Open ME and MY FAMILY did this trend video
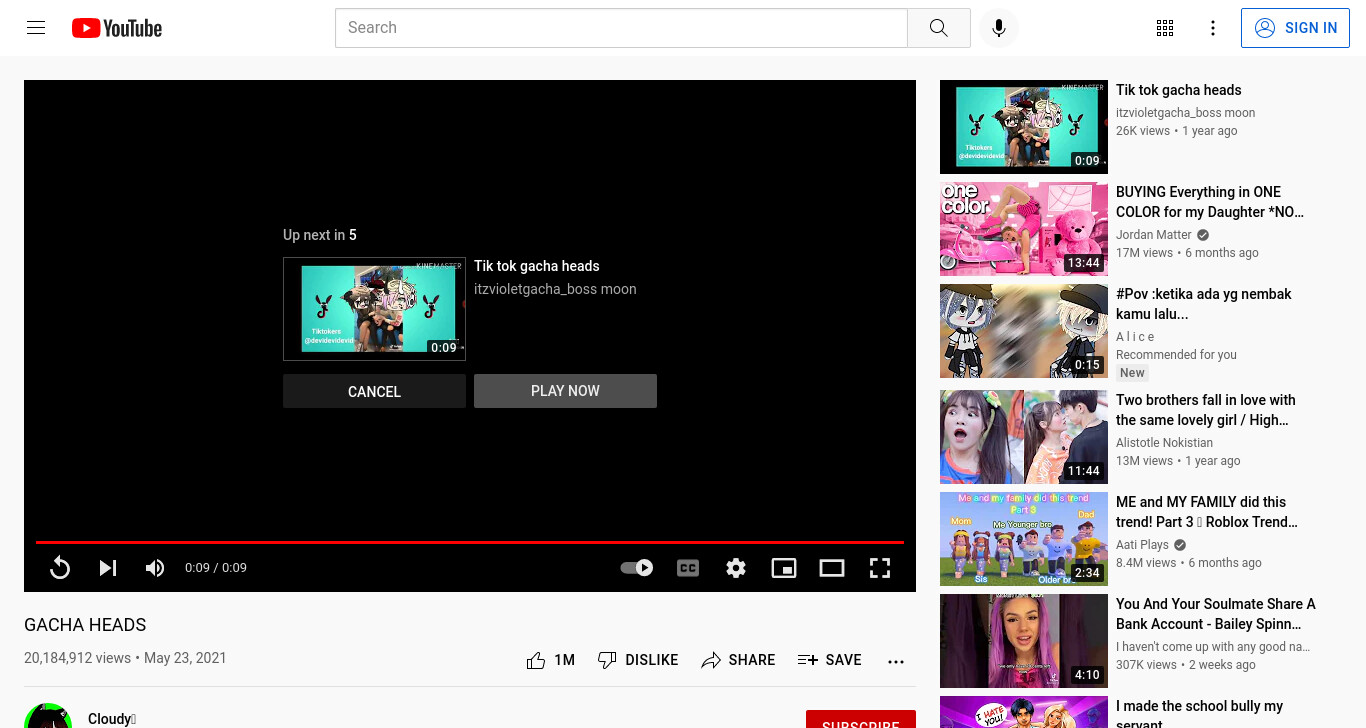 click(1207, 512)
